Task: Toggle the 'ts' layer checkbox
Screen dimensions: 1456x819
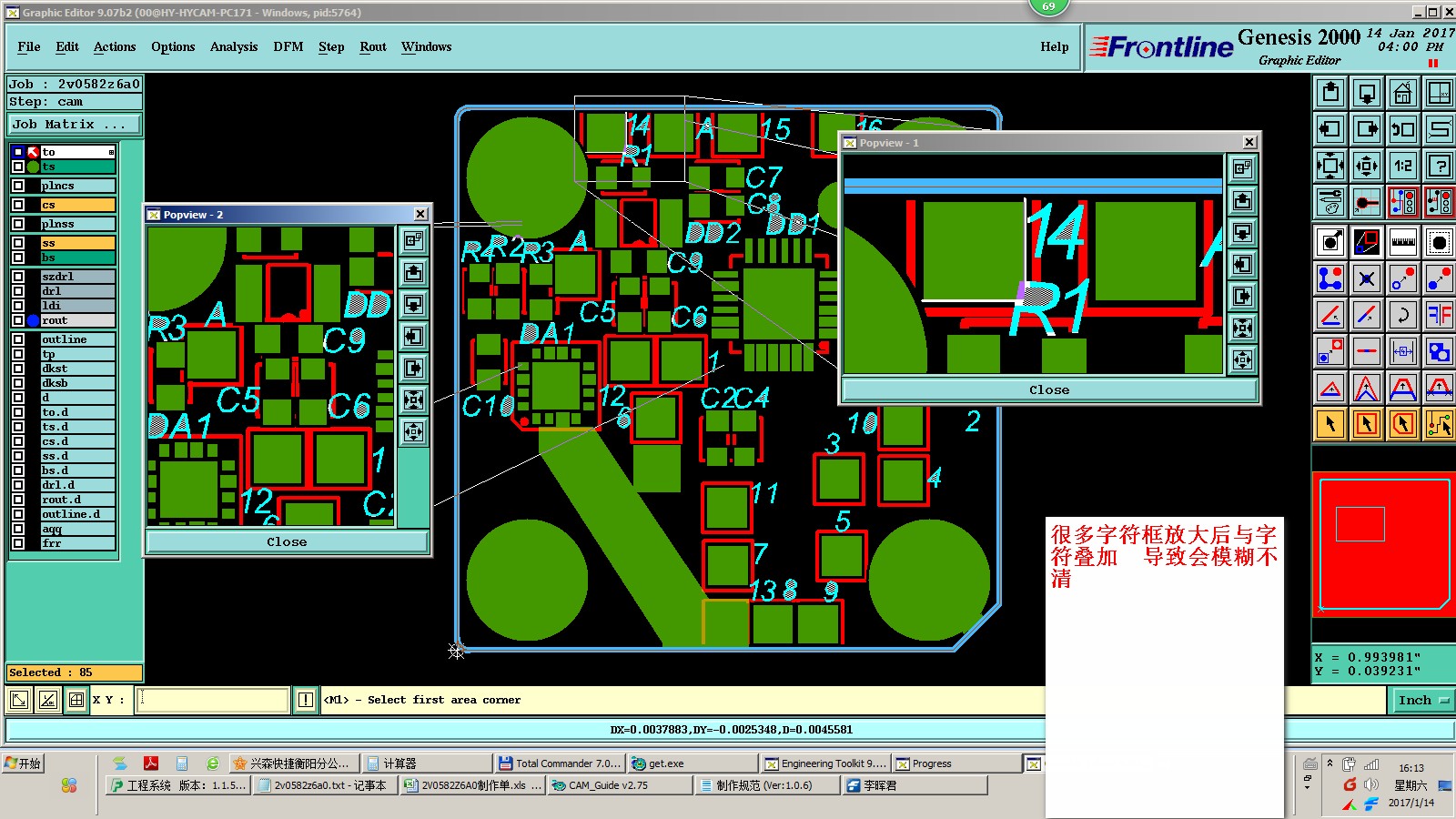Action: click(18, 167)
